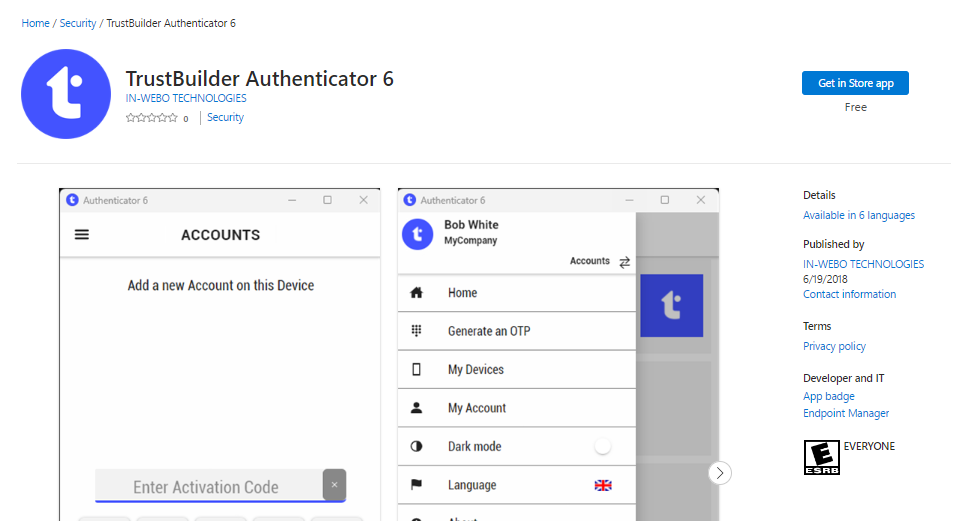Open the hamburger menu in Accounts screenshot
Image resolution: width=964 pixels, height=521 pixels.
(82, 235)
